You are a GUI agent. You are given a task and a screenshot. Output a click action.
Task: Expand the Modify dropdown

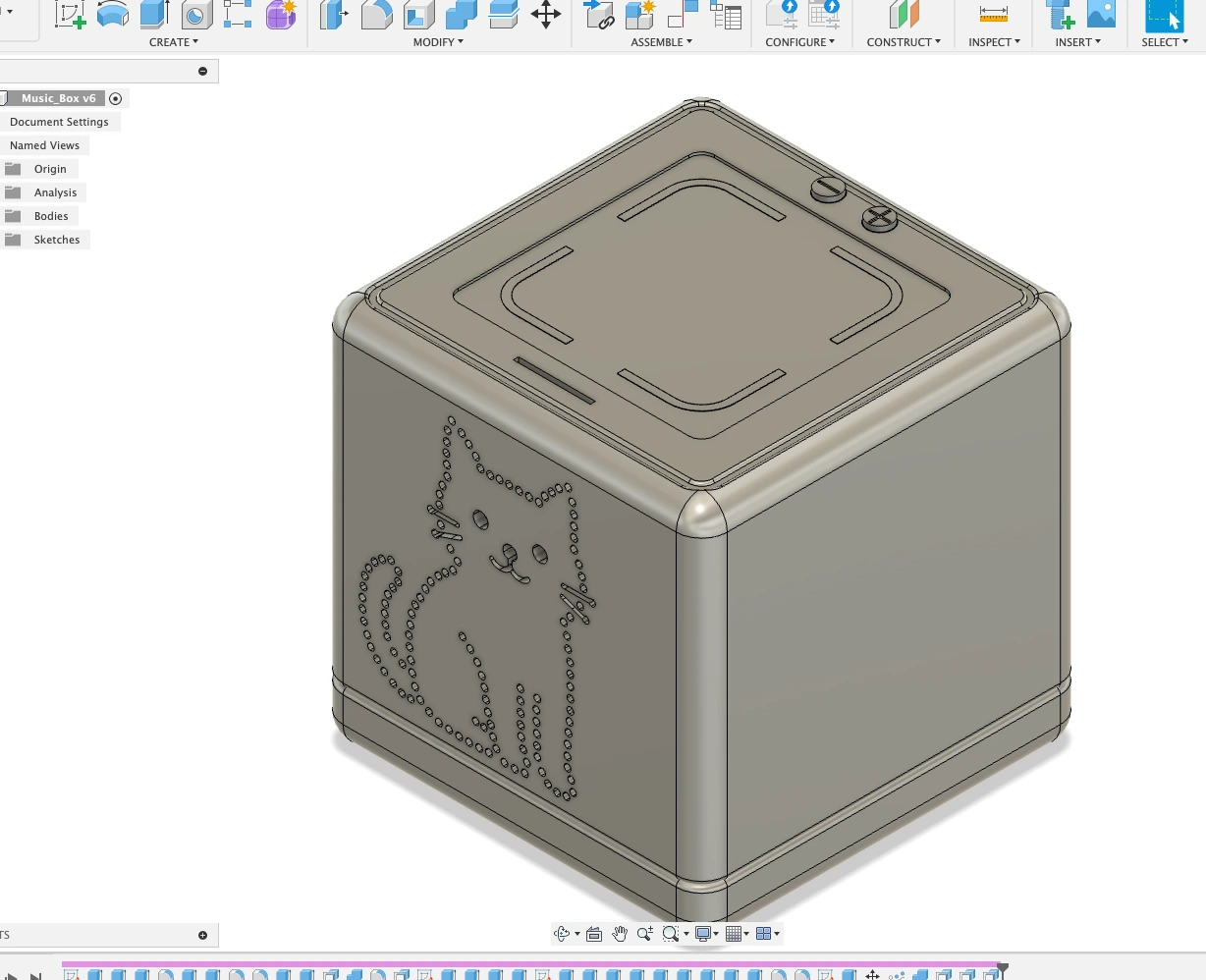coord(438,42)
